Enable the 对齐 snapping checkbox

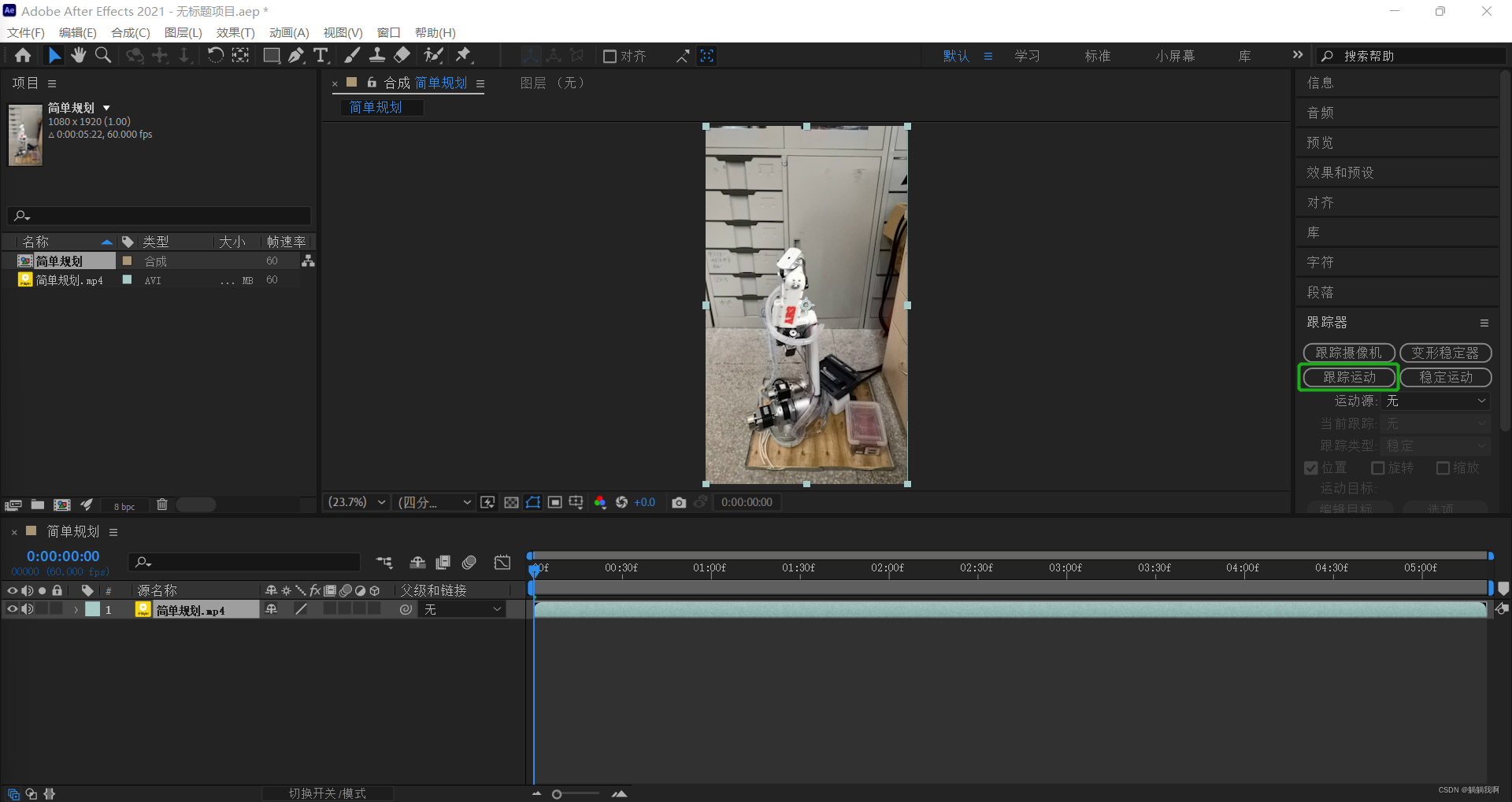point(610,56)
